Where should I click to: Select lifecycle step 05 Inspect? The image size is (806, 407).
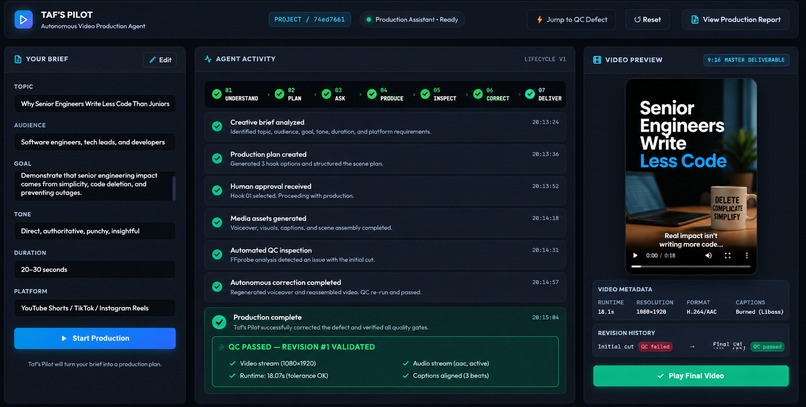438,94
